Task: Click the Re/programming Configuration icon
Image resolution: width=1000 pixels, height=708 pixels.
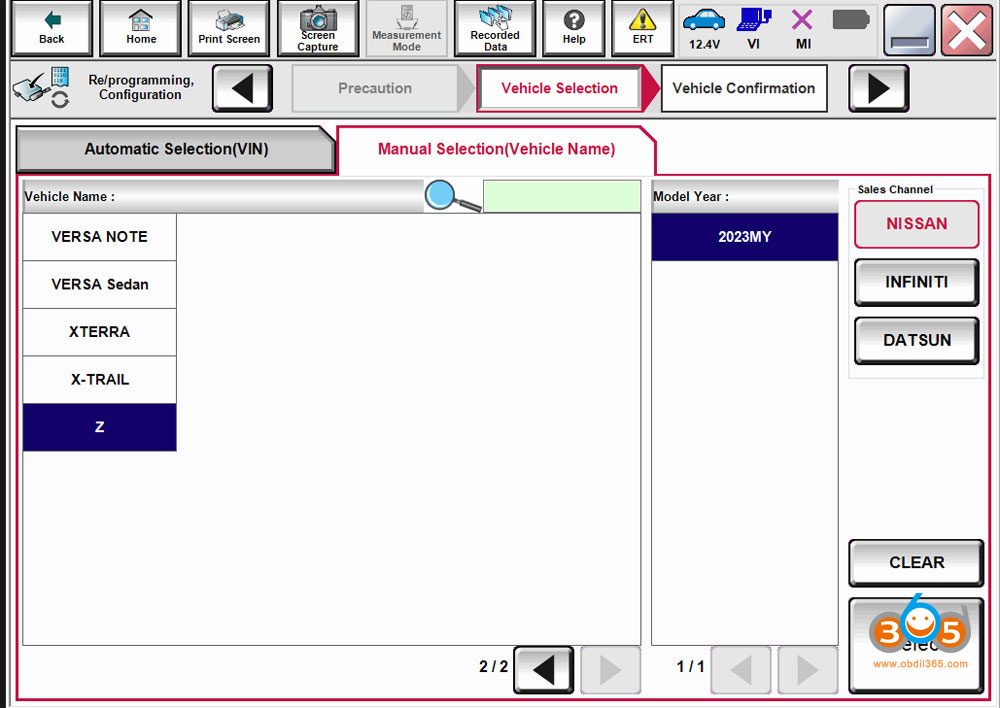Action: pos(42,87)
